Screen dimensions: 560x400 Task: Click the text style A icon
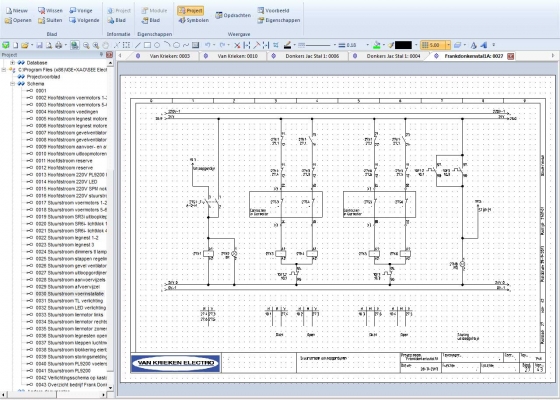tap(473, 45)
